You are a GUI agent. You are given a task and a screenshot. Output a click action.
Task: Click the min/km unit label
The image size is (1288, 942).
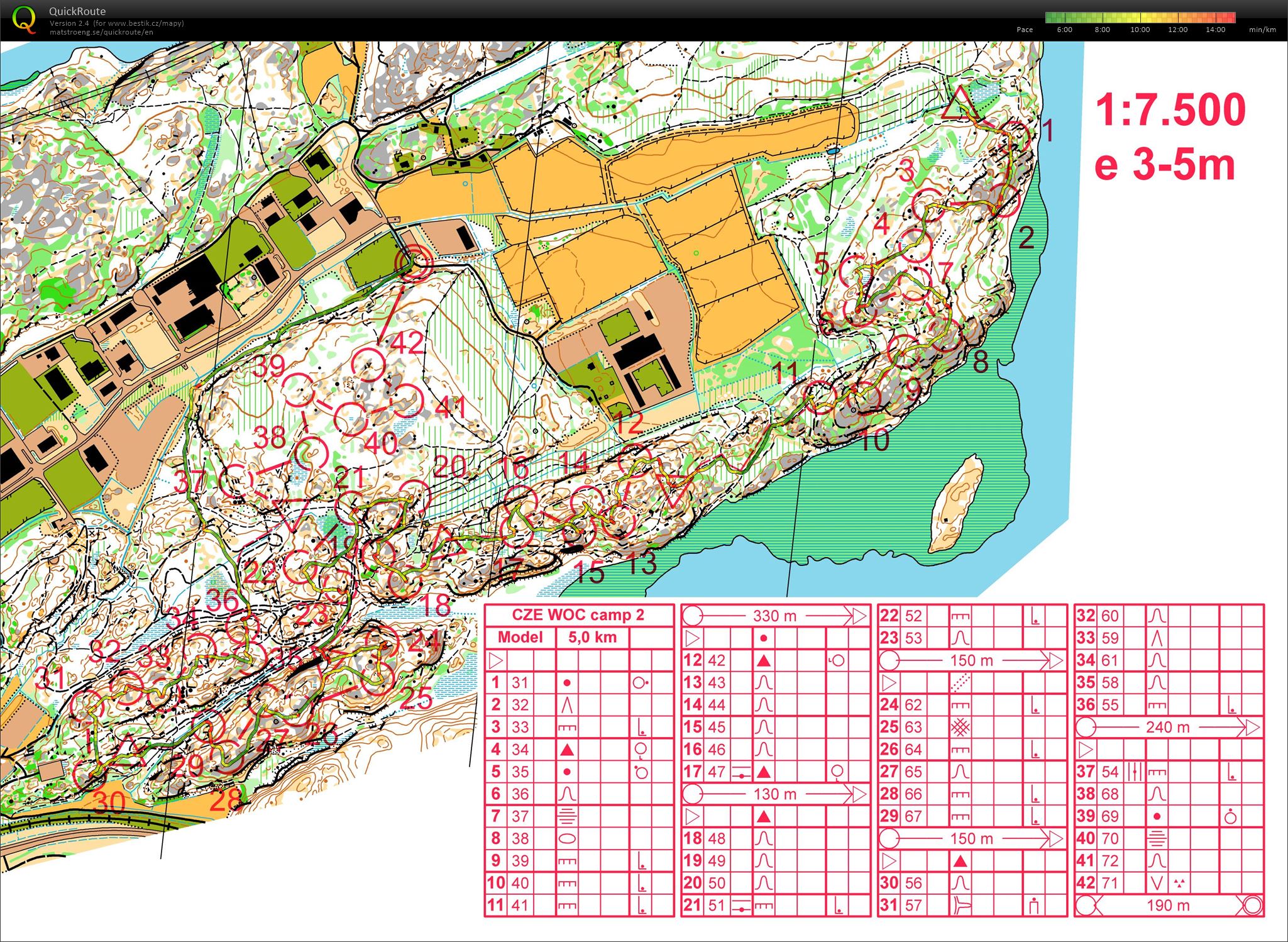1262,30
